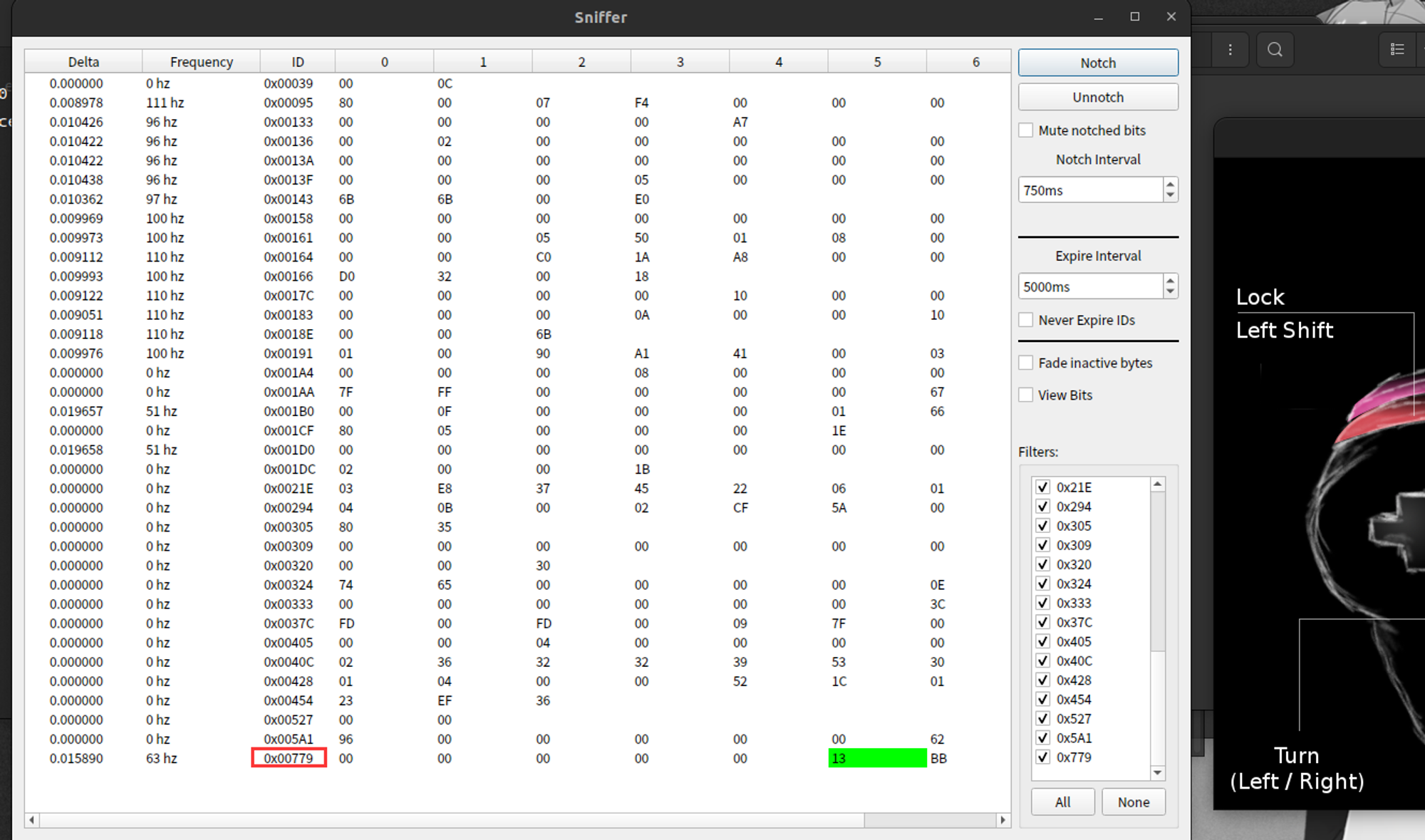1425x840 pixels.
Task: Click column header 5
Action: point(877,61)
